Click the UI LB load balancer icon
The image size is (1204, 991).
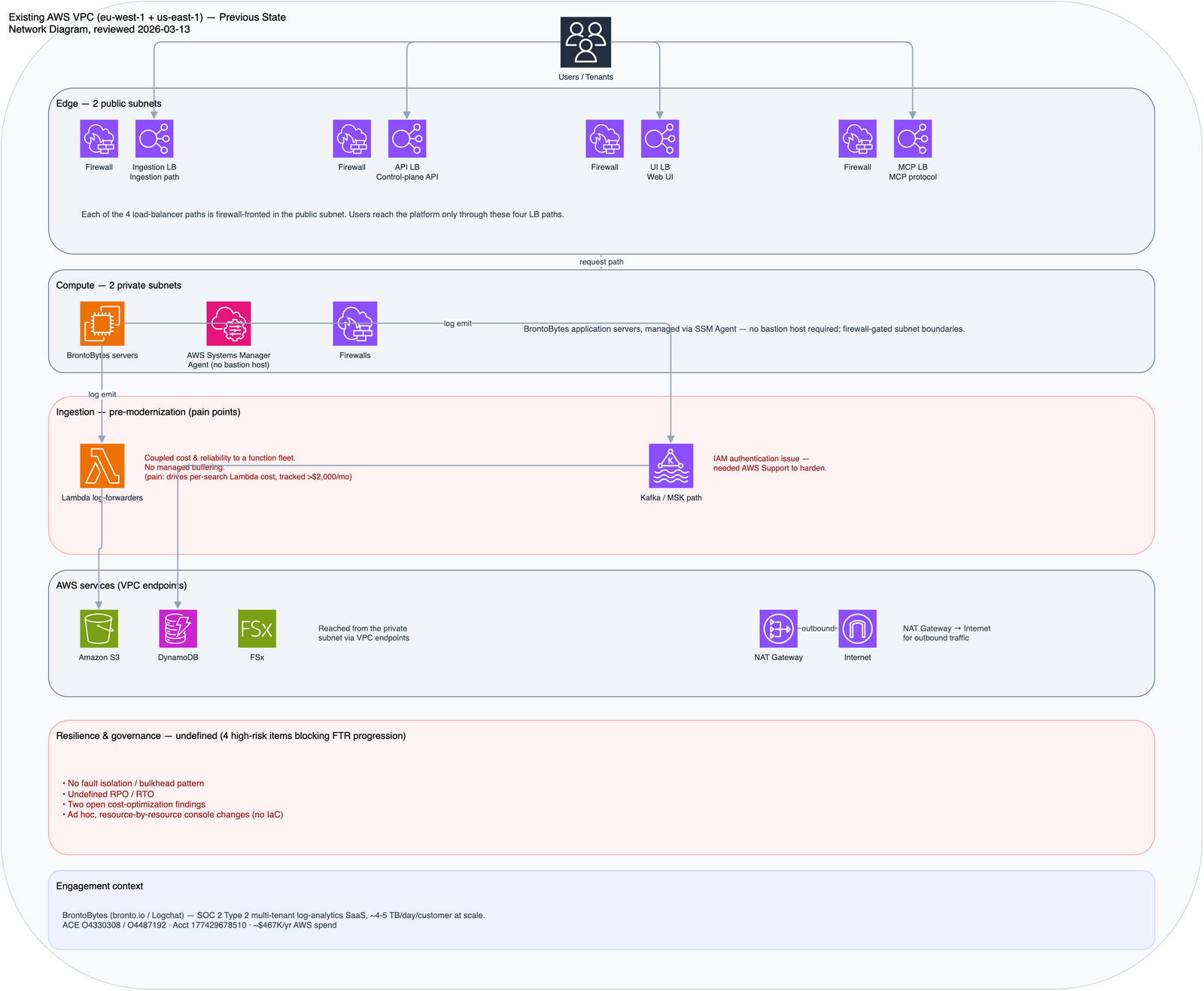[660, 139]
